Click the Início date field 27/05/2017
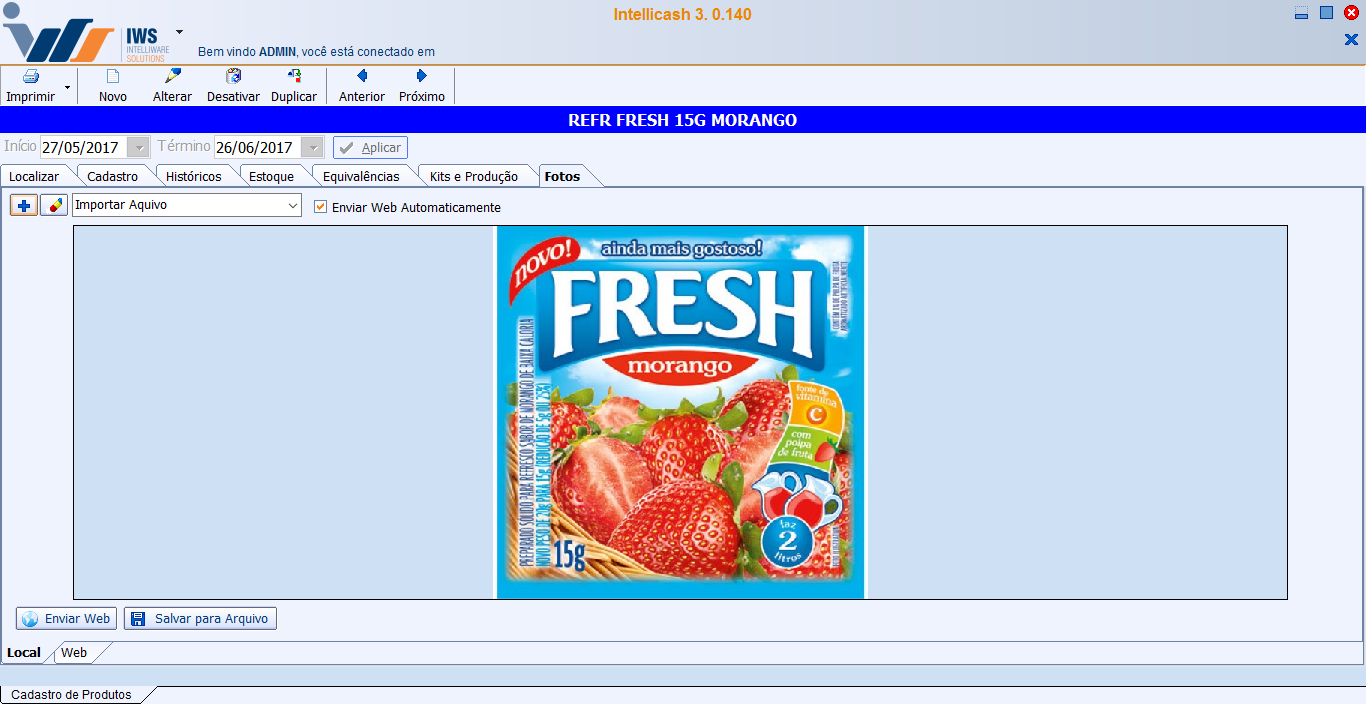Viewport: 1366px width, 704px height. click(x=85, y=147)
